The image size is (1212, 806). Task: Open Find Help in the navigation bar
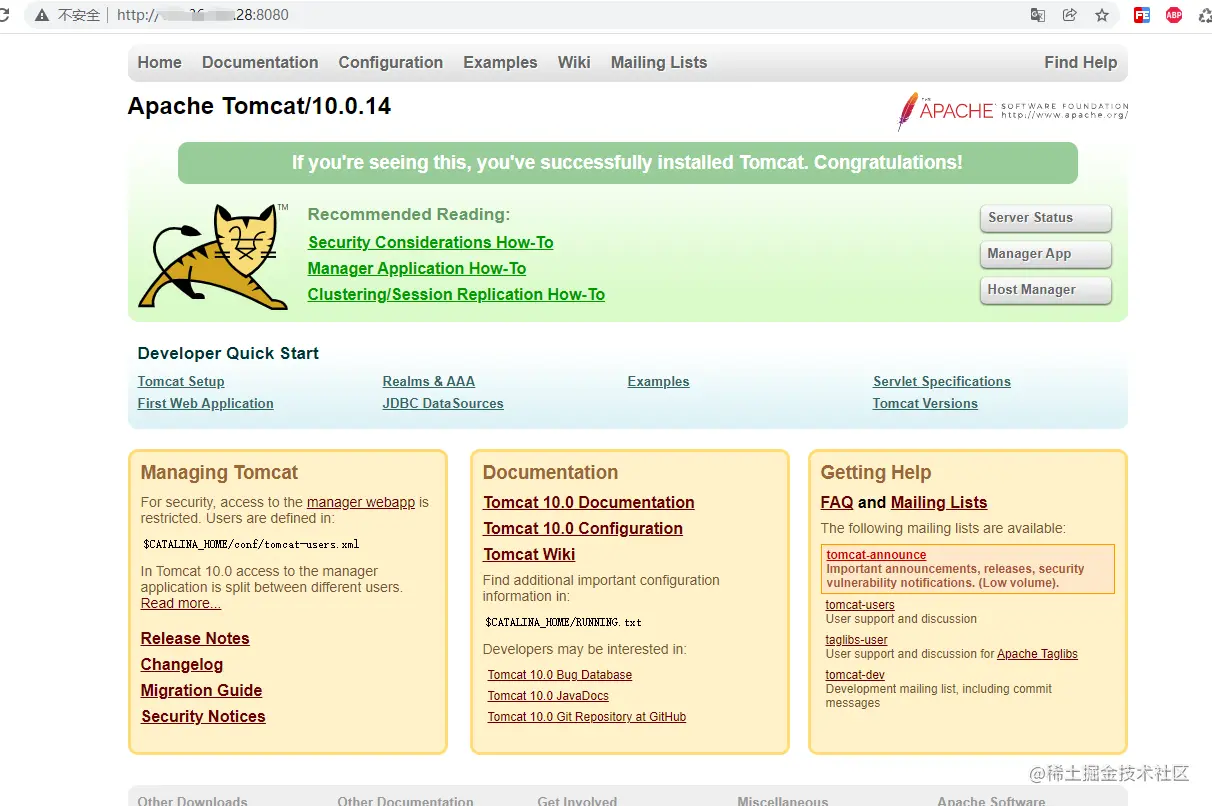click(x=1081, y=62)
